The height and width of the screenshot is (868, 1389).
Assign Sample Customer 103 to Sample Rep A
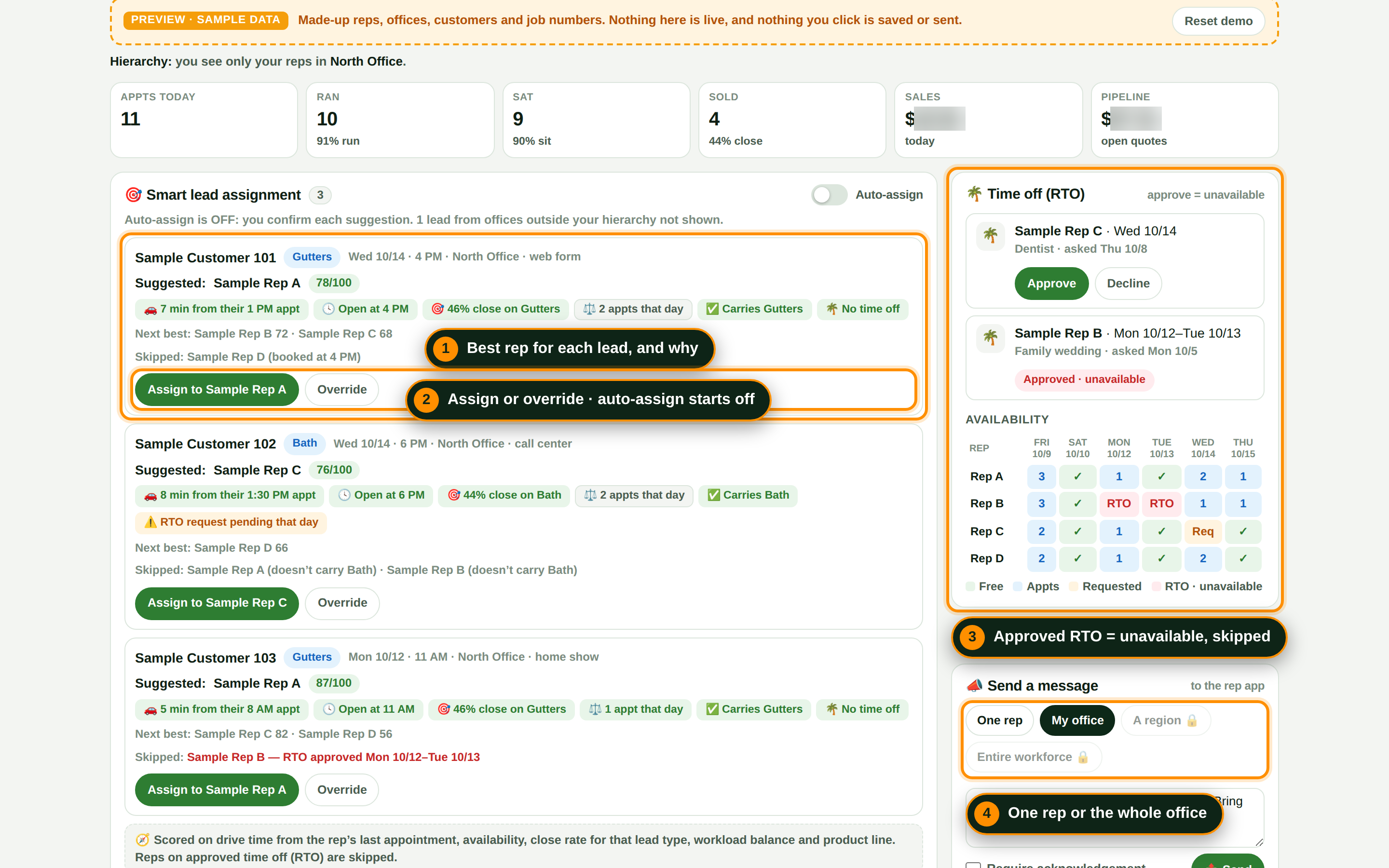[217, 790]
